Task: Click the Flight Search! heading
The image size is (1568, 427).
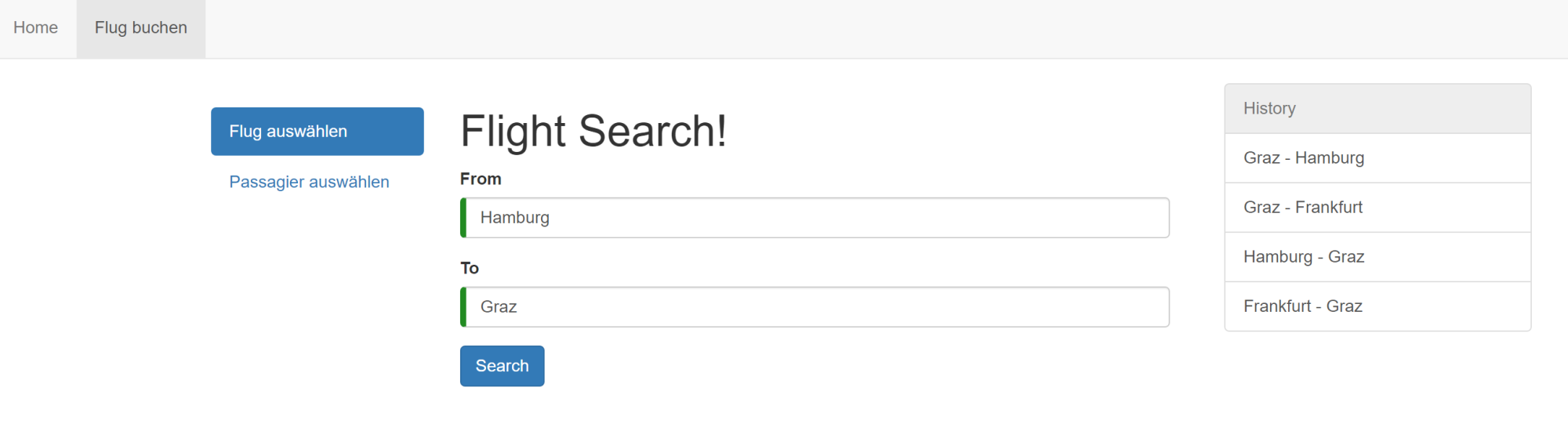Action: coord(593,131)
